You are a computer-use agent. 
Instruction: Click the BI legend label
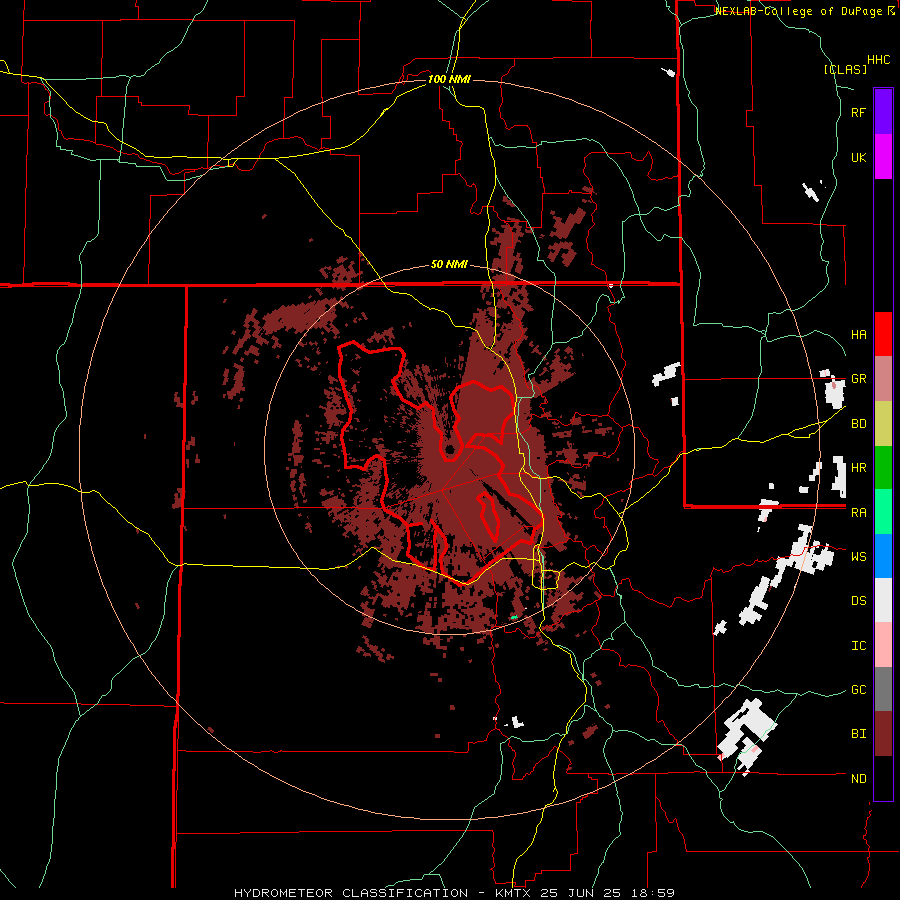click(x=859, y=734)
